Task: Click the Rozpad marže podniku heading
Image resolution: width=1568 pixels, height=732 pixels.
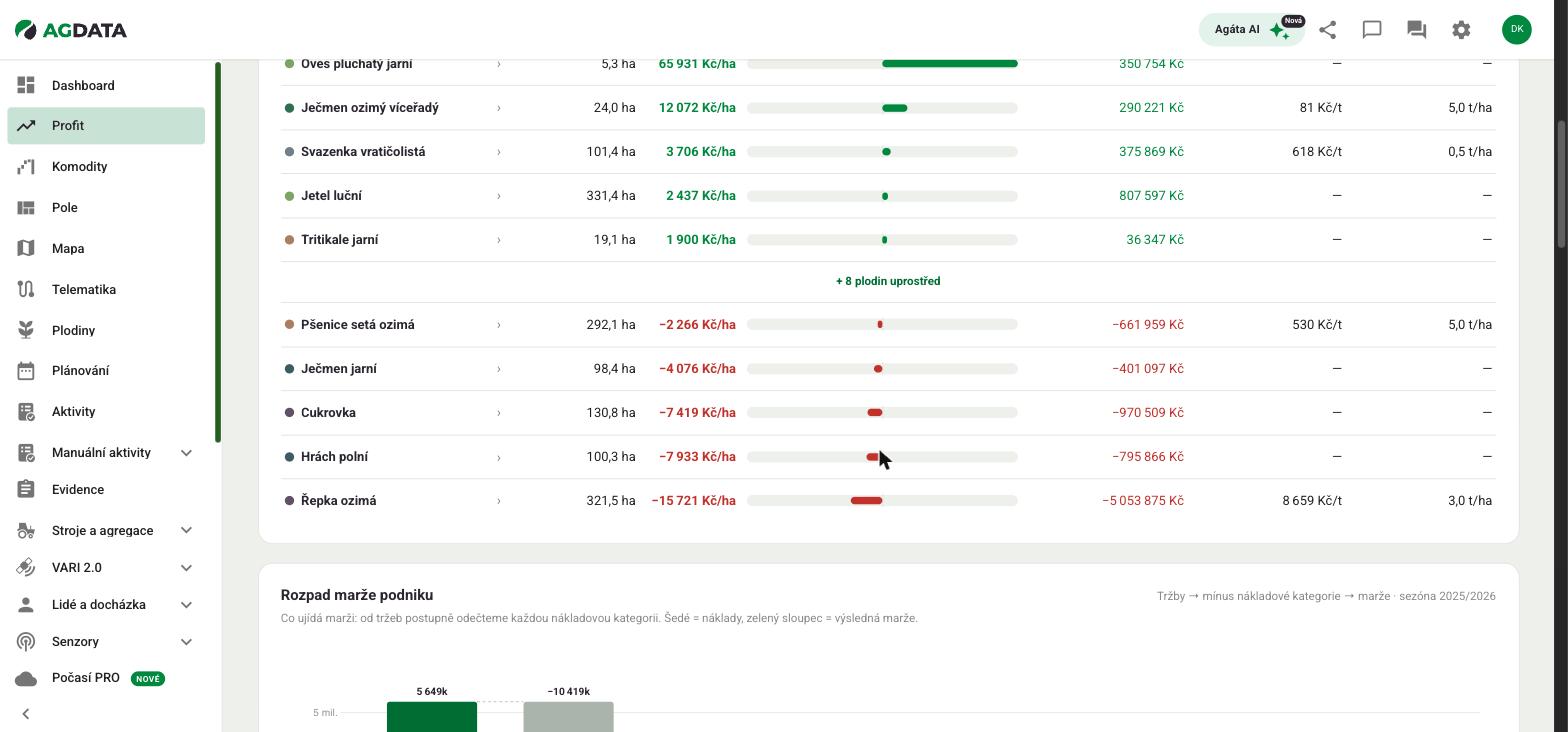Action: [357, 595]
